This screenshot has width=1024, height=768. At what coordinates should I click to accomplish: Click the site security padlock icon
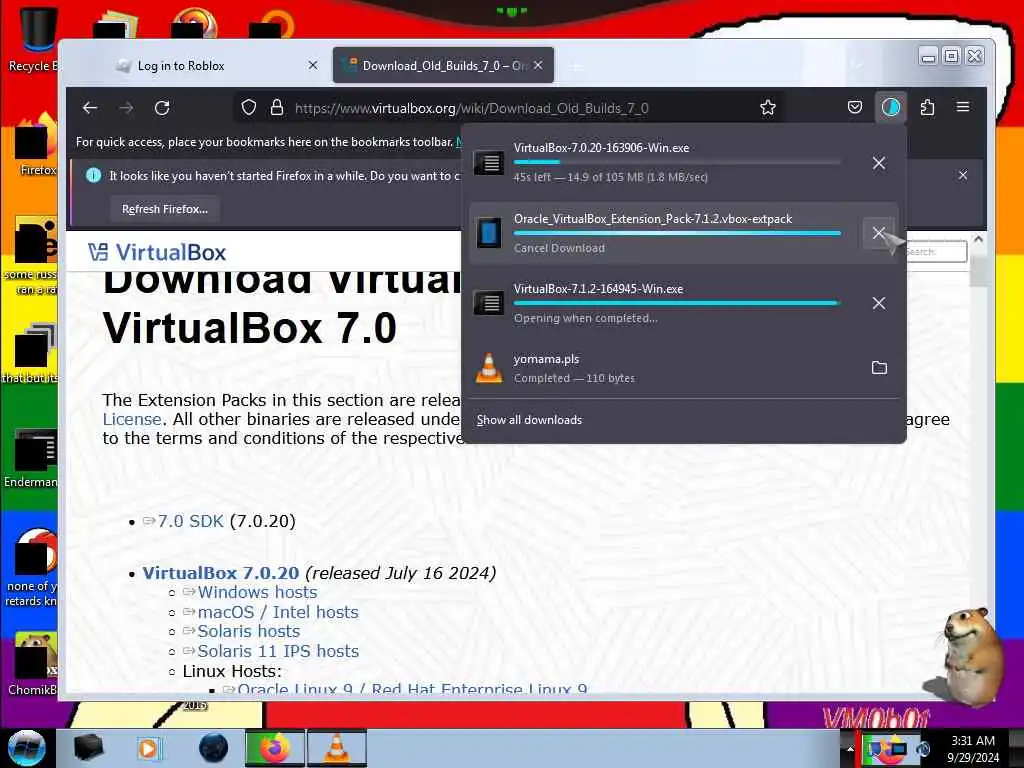click(x=277, y=108)
